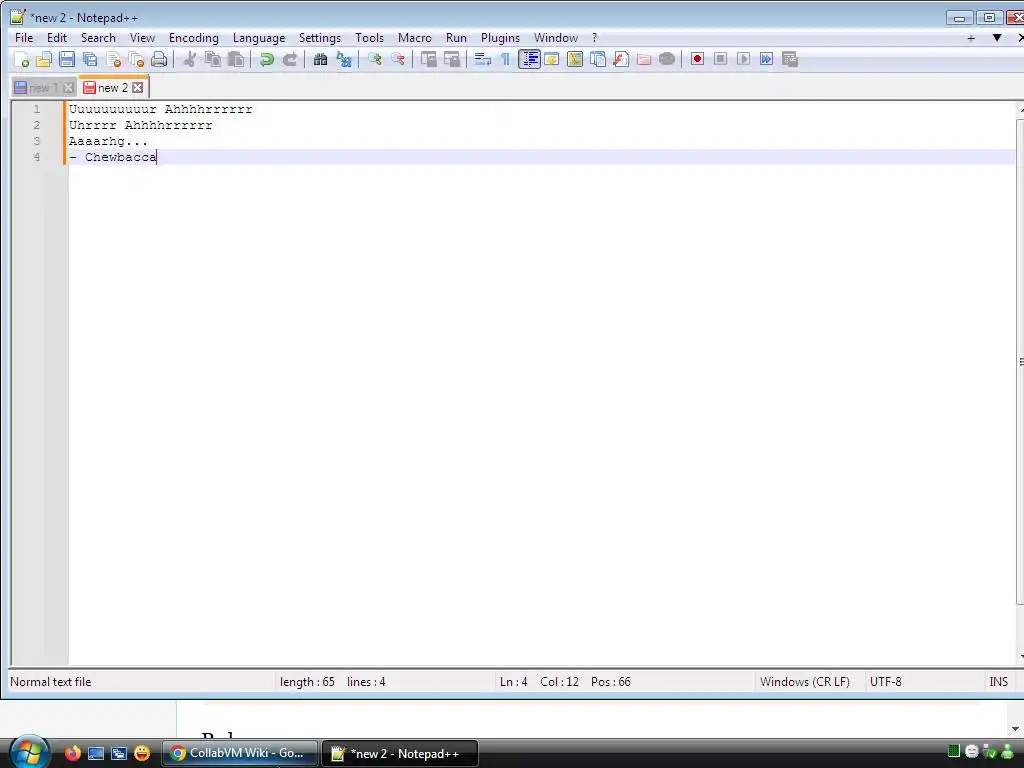Viewport: 1024px width, 768px height.
Task: Click INS mode in status bar
Action: [x=998, y=682]
